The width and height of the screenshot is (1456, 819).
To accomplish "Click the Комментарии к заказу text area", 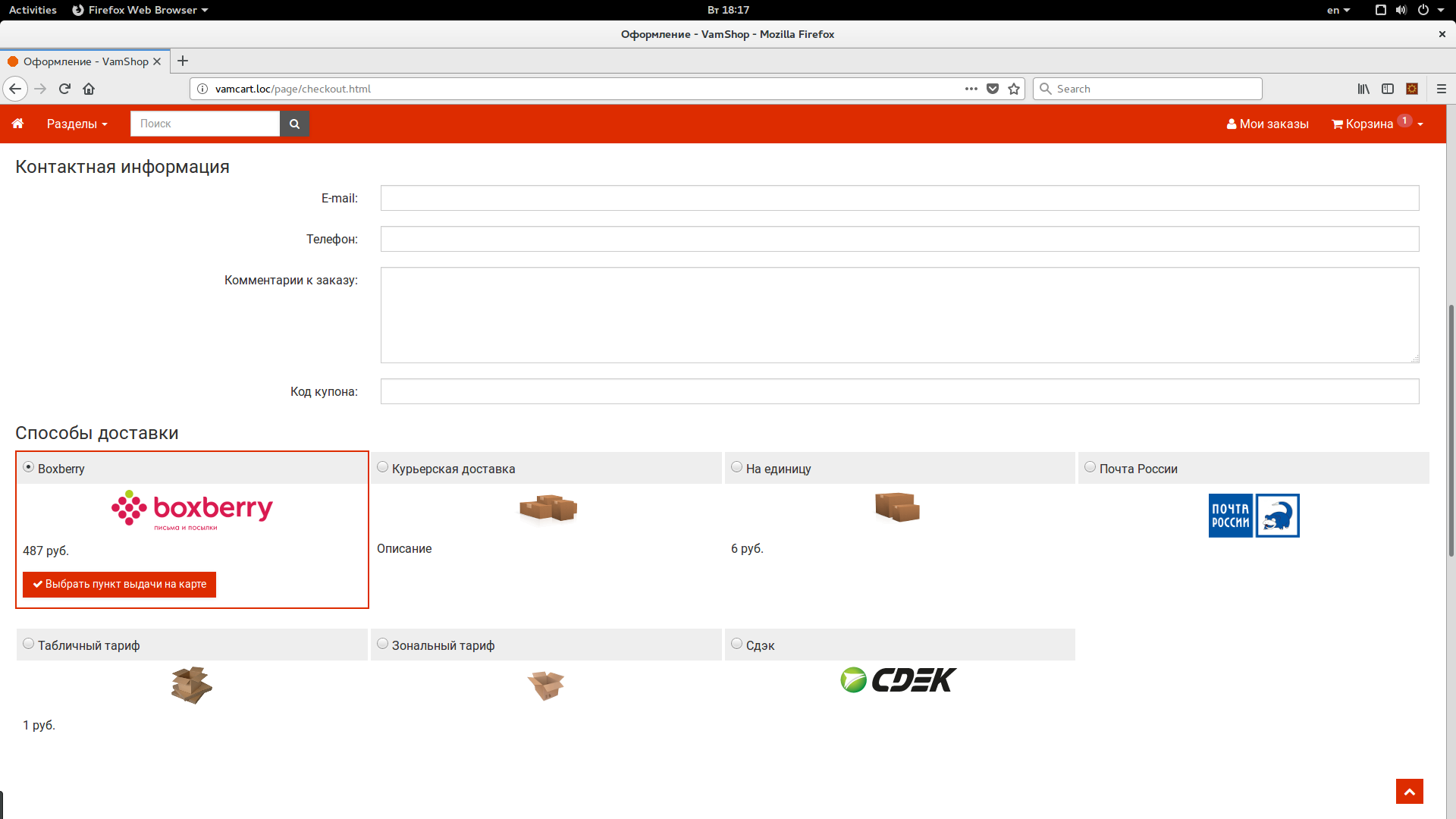I will point(899,315).
